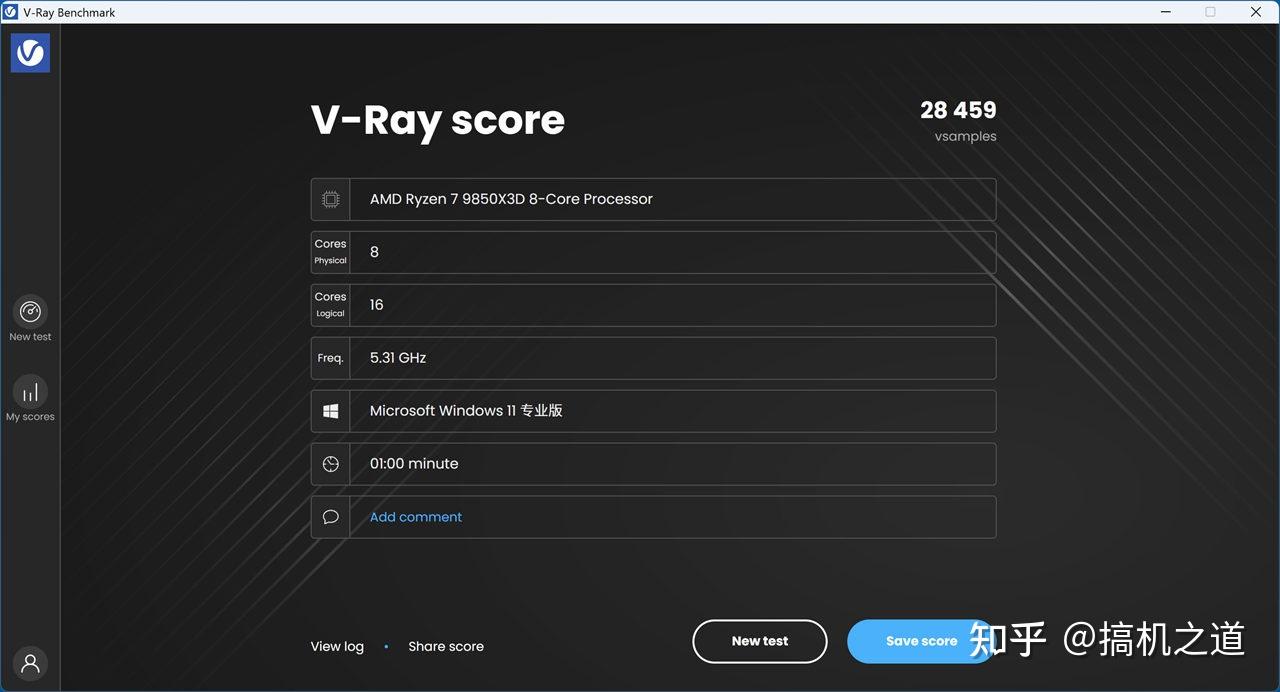Click the V-Ray logo in the sidebar
Viewport: 1280px width, 692px height.
(30, 53)
